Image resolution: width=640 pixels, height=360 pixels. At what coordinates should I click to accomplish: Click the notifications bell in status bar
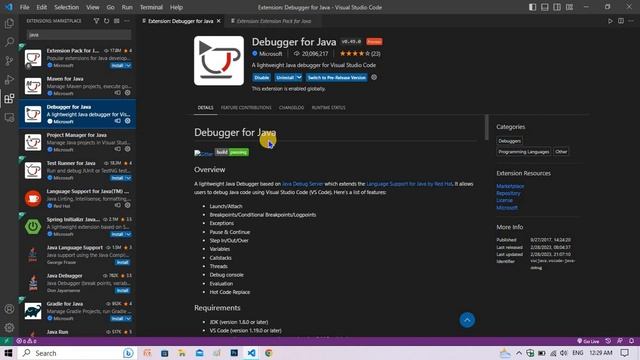631,341
